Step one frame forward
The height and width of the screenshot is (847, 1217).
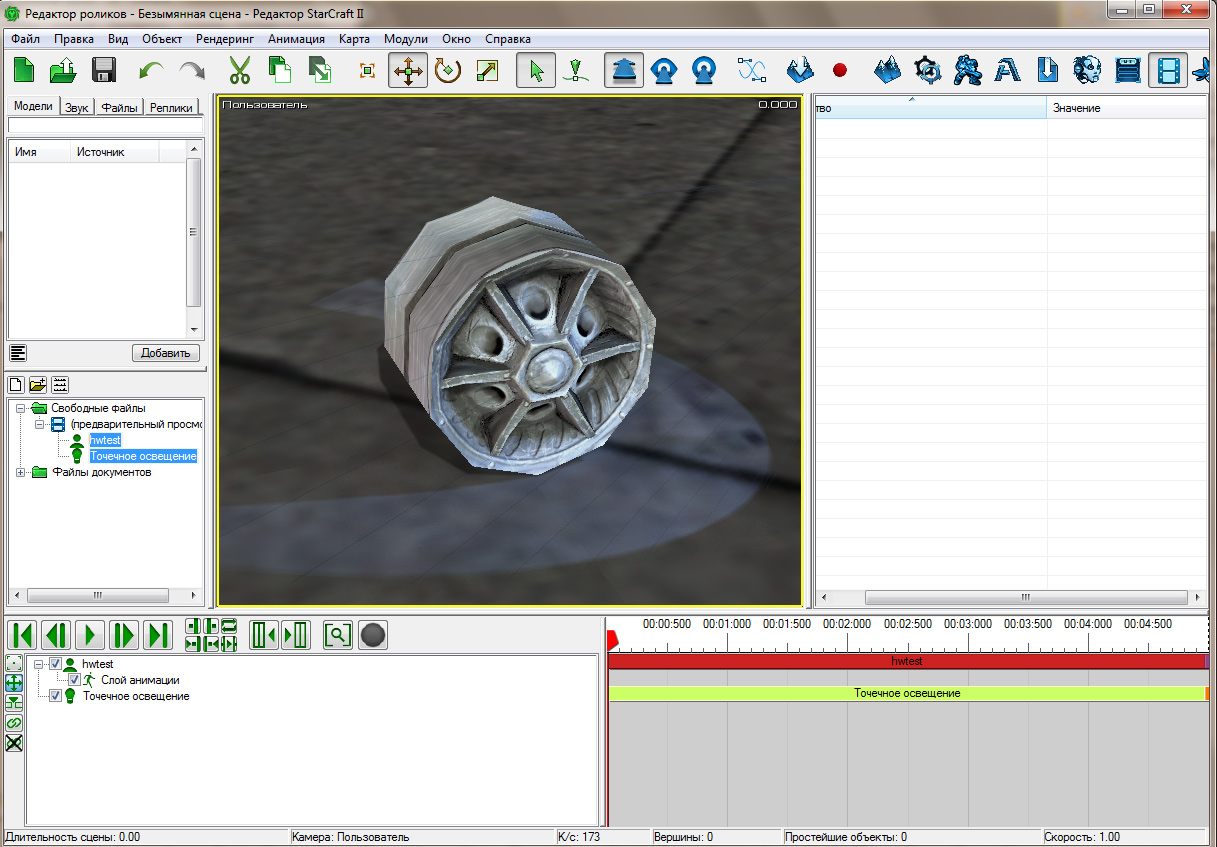click(124, 635)
